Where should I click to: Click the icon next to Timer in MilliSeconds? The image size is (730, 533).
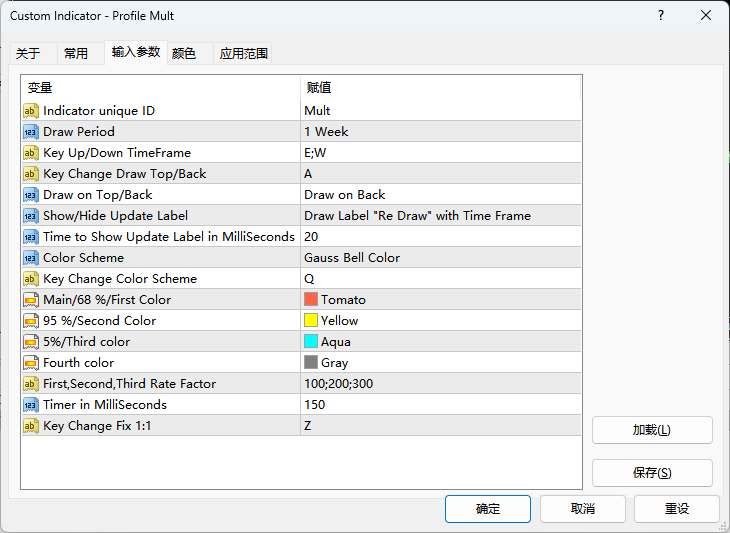31,405
